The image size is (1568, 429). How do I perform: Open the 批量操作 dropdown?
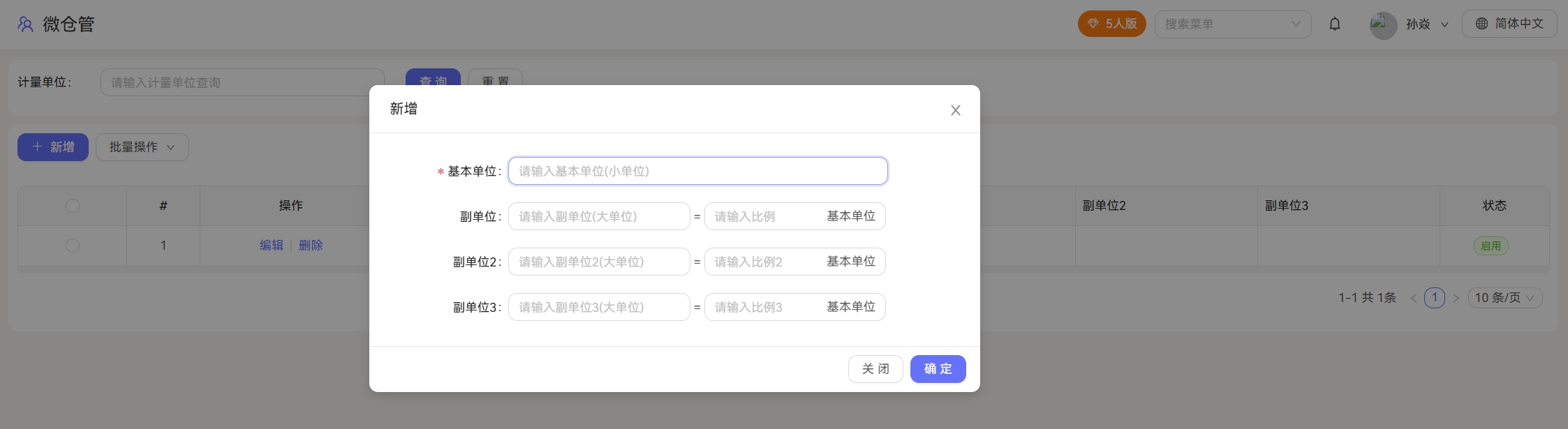[x=142, y=147]
